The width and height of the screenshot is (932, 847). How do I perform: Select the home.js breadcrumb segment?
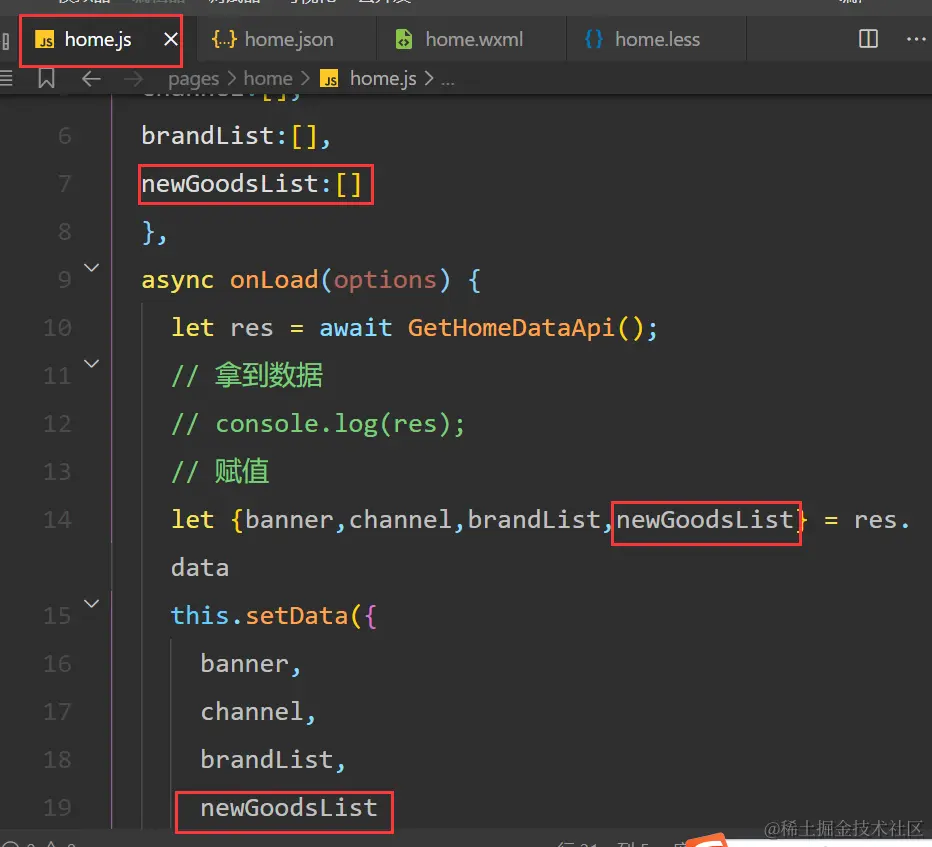[x=368, y=78]
